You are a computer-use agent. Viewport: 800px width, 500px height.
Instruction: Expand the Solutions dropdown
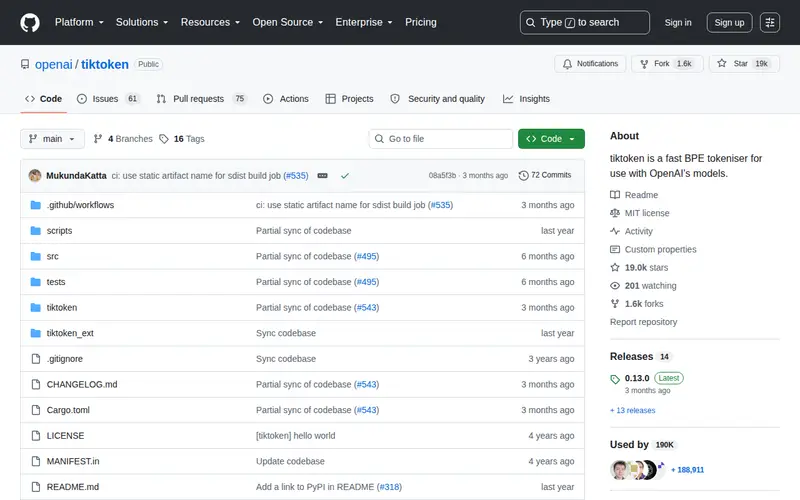(x=141, y=22)
